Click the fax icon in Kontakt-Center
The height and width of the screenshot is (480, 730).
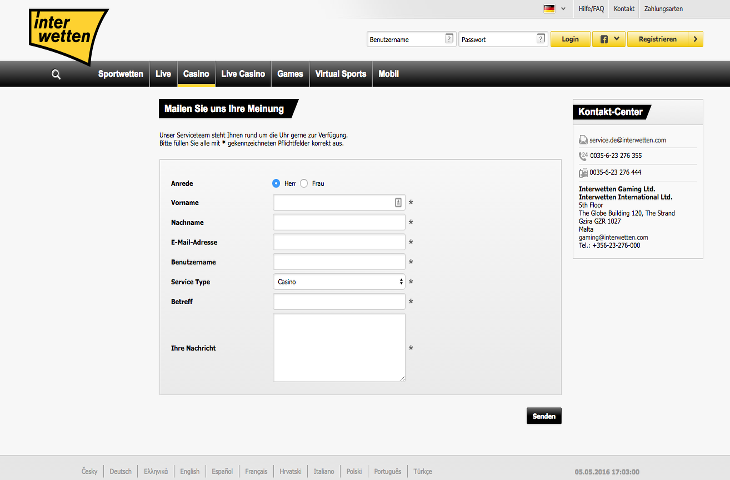click(x=583, y=173)
